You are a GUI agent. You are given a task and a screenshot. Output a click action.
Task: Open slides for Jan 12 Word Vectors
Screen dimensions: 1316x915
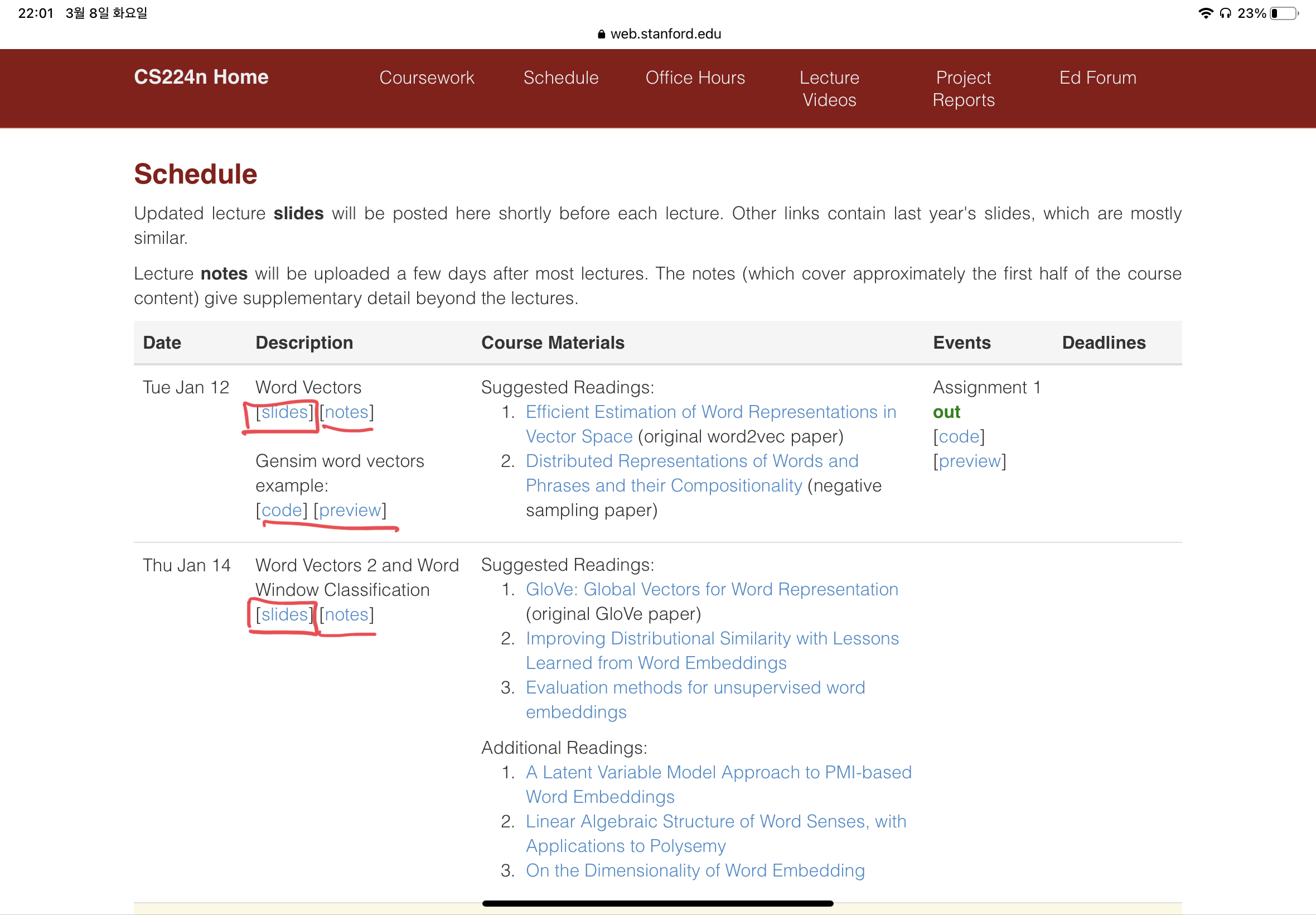[x=285, y=412]
